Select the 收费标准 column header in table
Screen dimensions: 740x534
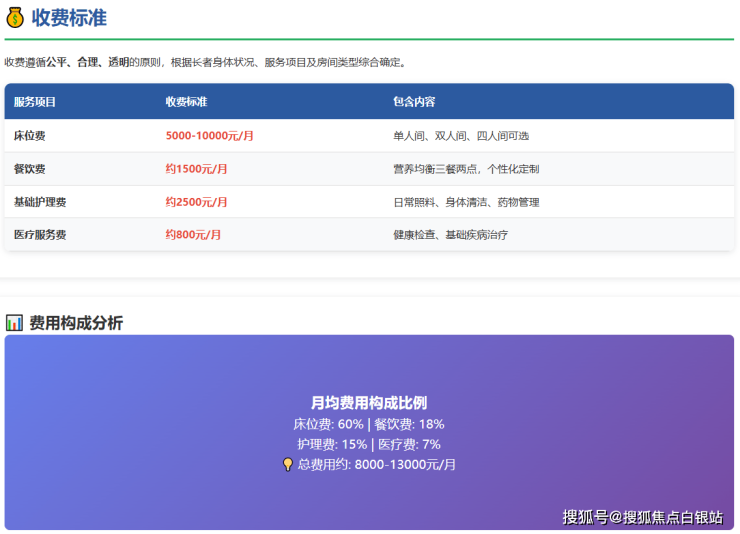tap(186, 102)
